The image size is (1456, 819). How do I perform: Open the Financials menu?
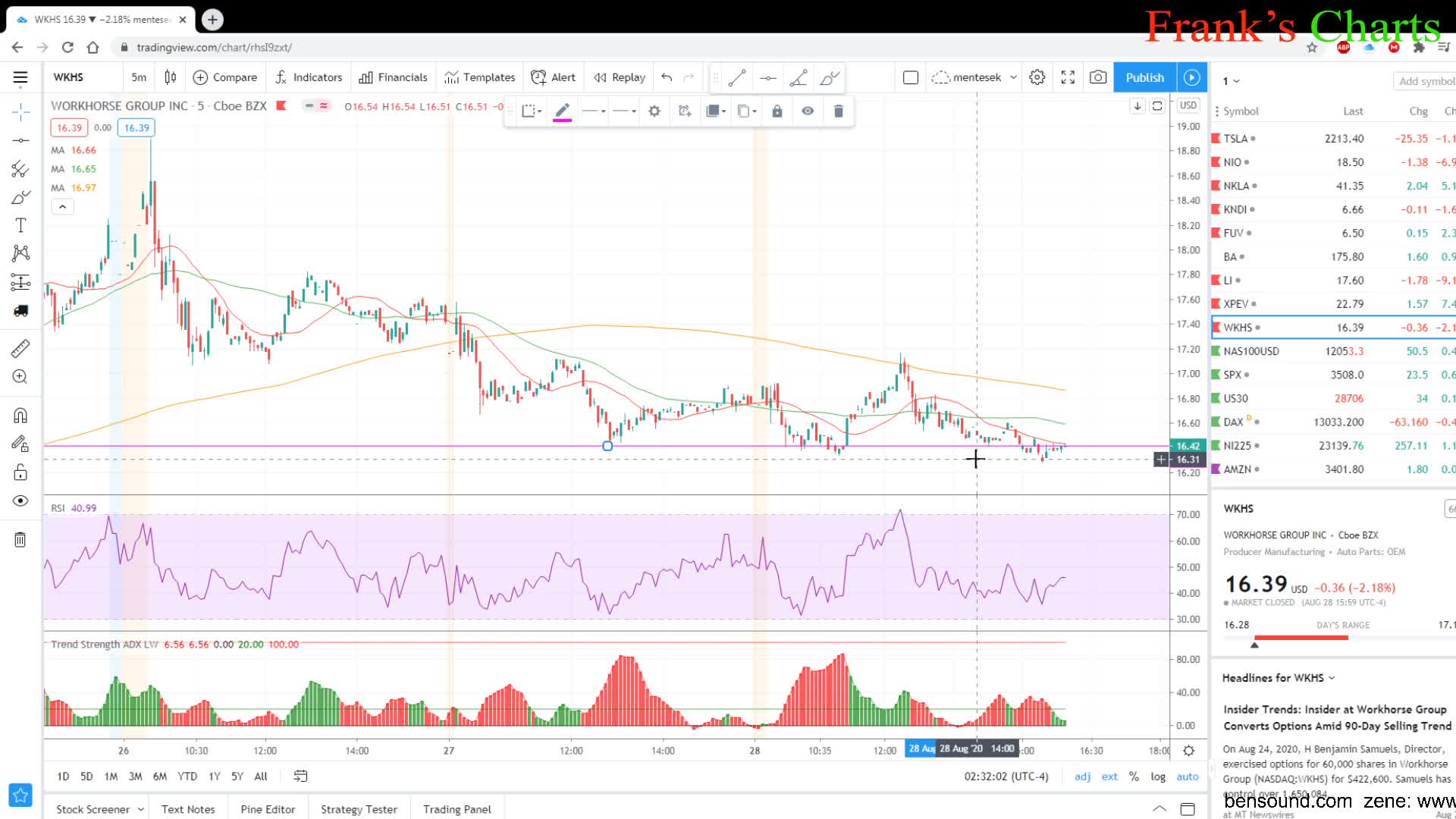[x=394, y=77]
